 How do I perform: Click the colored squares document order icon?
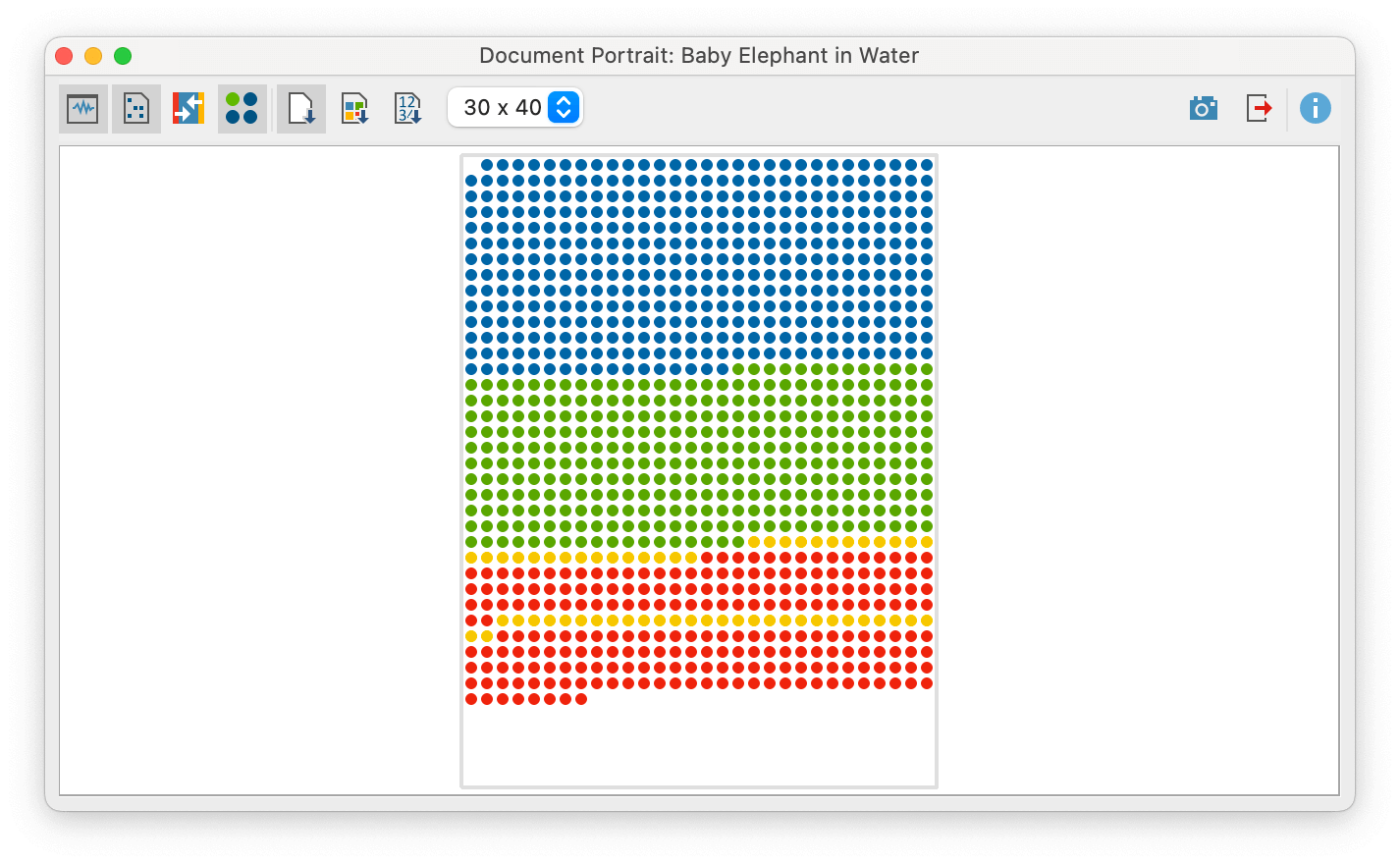point(354,108)
